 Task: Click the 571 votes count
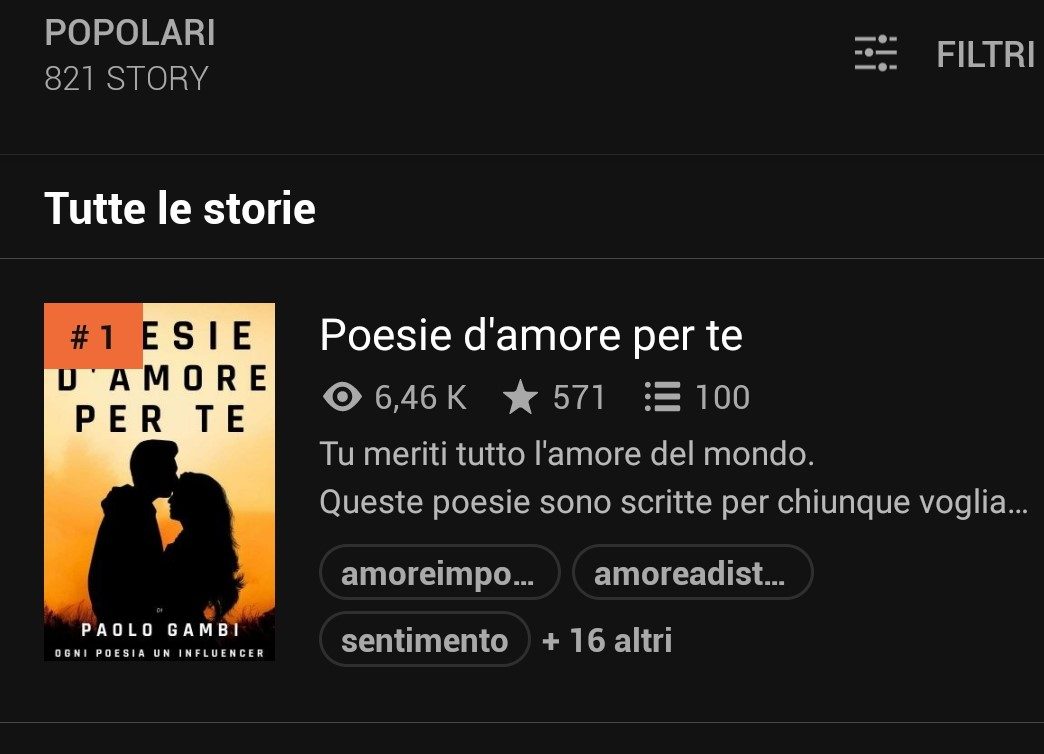click(579, 398)
